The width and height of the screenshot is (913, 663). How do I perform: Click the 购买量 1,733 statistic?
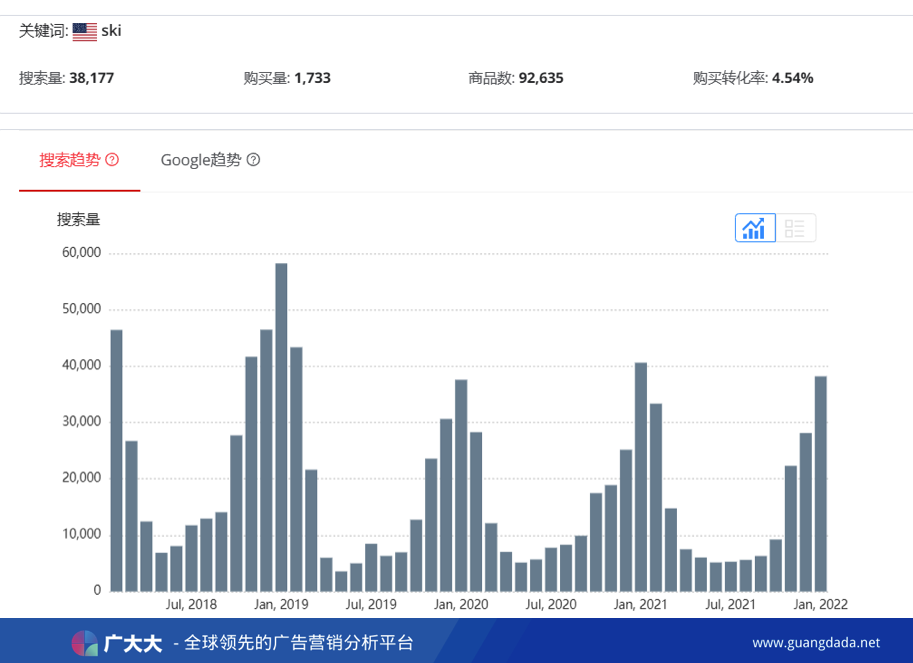pos(287,78)
